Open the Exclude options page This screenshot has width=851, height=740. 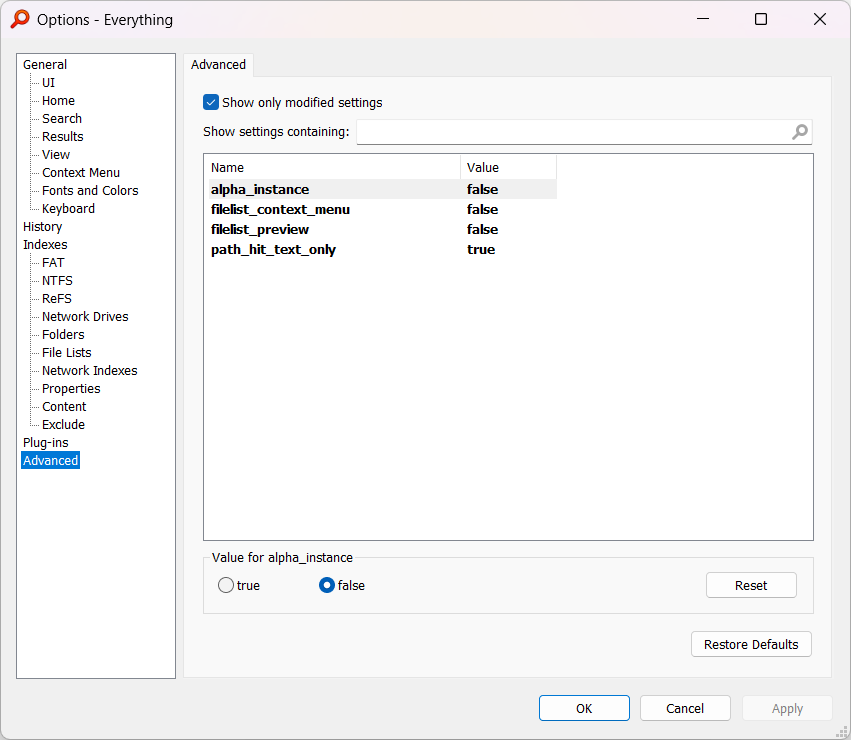pyautogui.click(x=63, y=425)
